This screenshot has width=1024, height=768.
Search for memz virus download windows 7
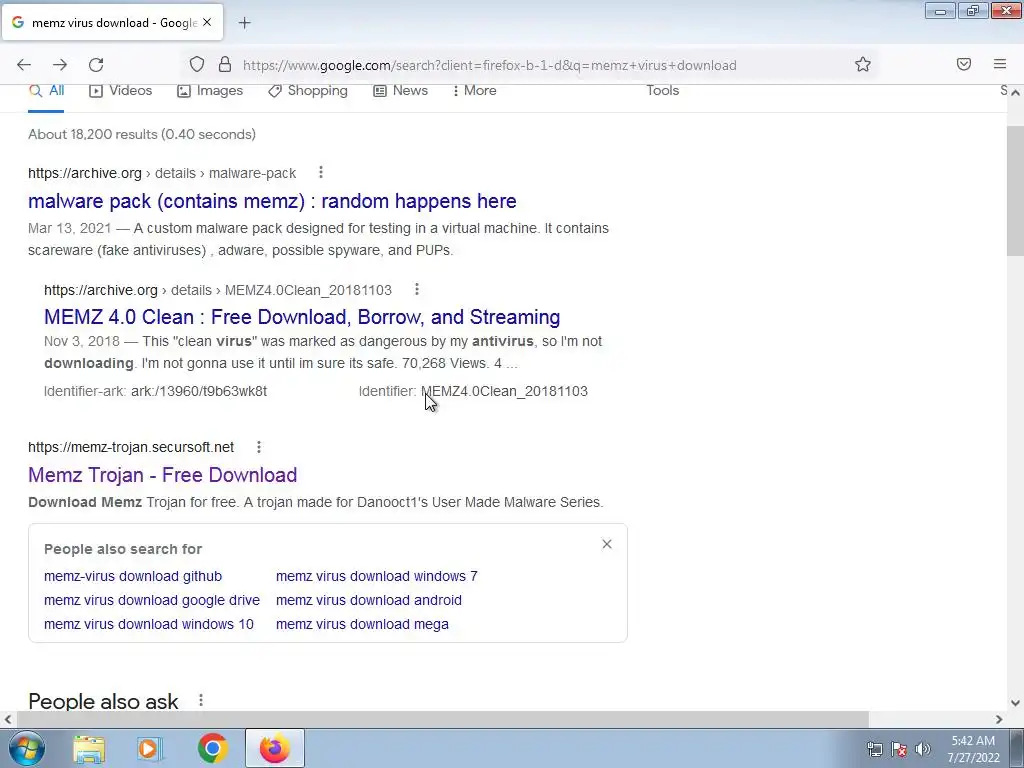coord(376,576)
